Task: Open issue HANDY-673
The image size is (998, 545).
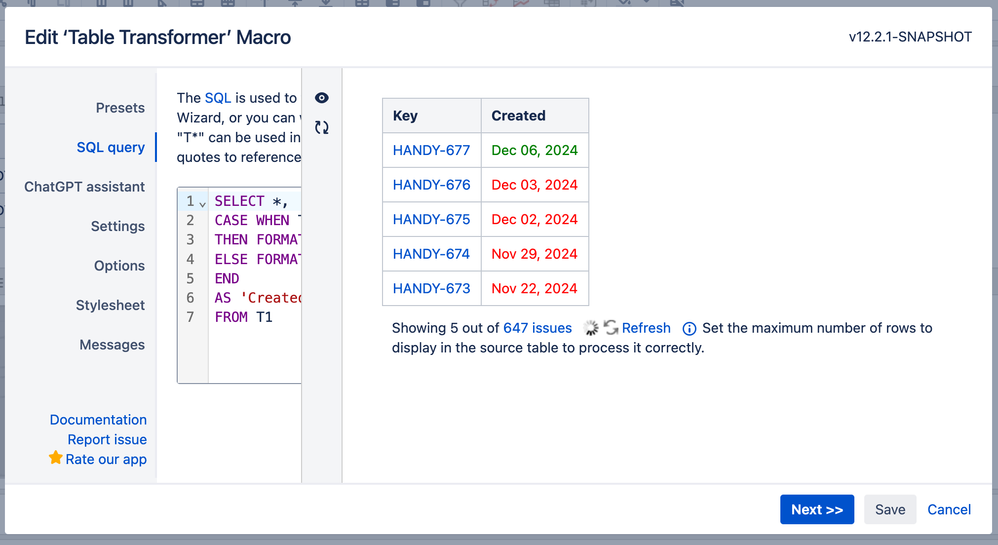Action: click(431, 288)
